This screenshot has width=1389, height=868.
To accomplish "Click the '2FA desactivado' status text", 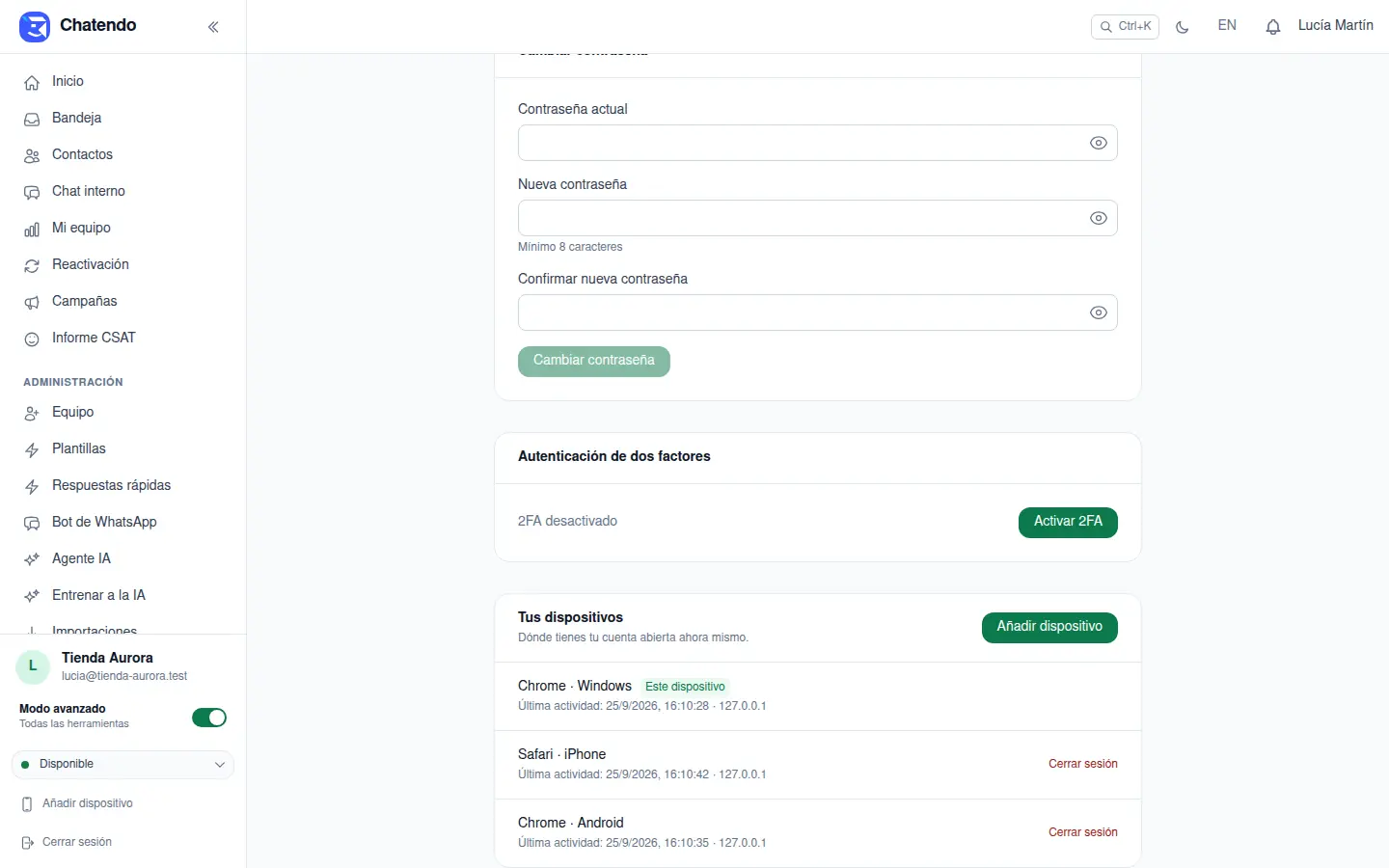I will (x=567, y=521).
